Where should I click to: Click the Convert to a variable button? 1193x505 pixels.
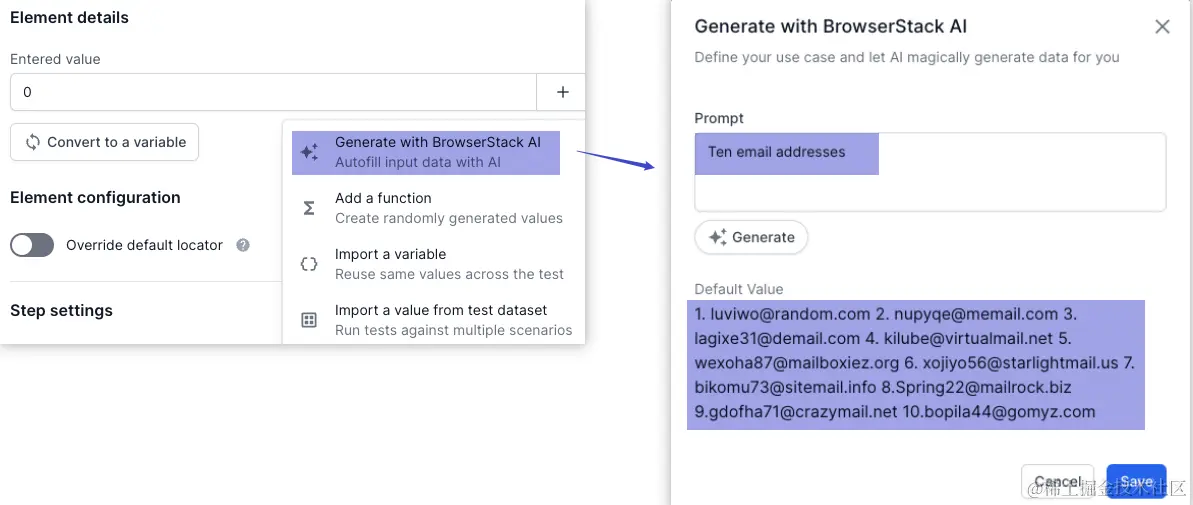click(x=104, y=142)
